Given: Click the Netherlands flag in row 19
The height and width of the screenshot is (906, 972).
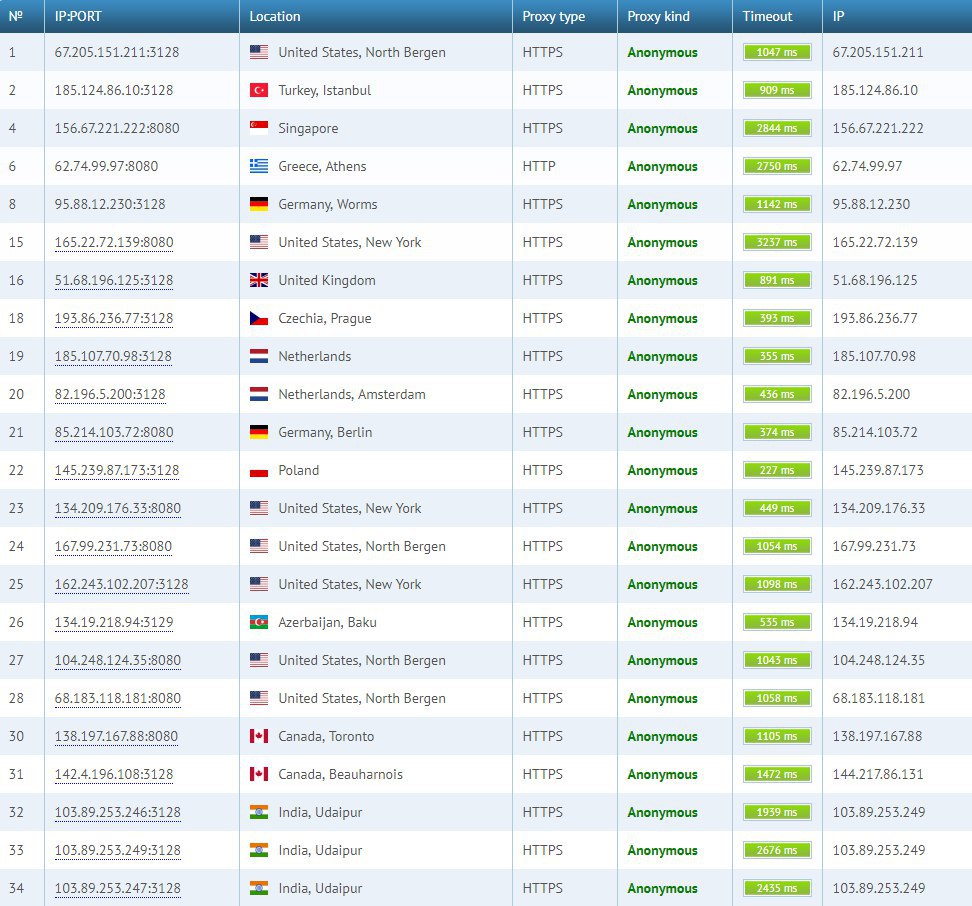Looking at the screenshot, I should click(x=258, y=356).
